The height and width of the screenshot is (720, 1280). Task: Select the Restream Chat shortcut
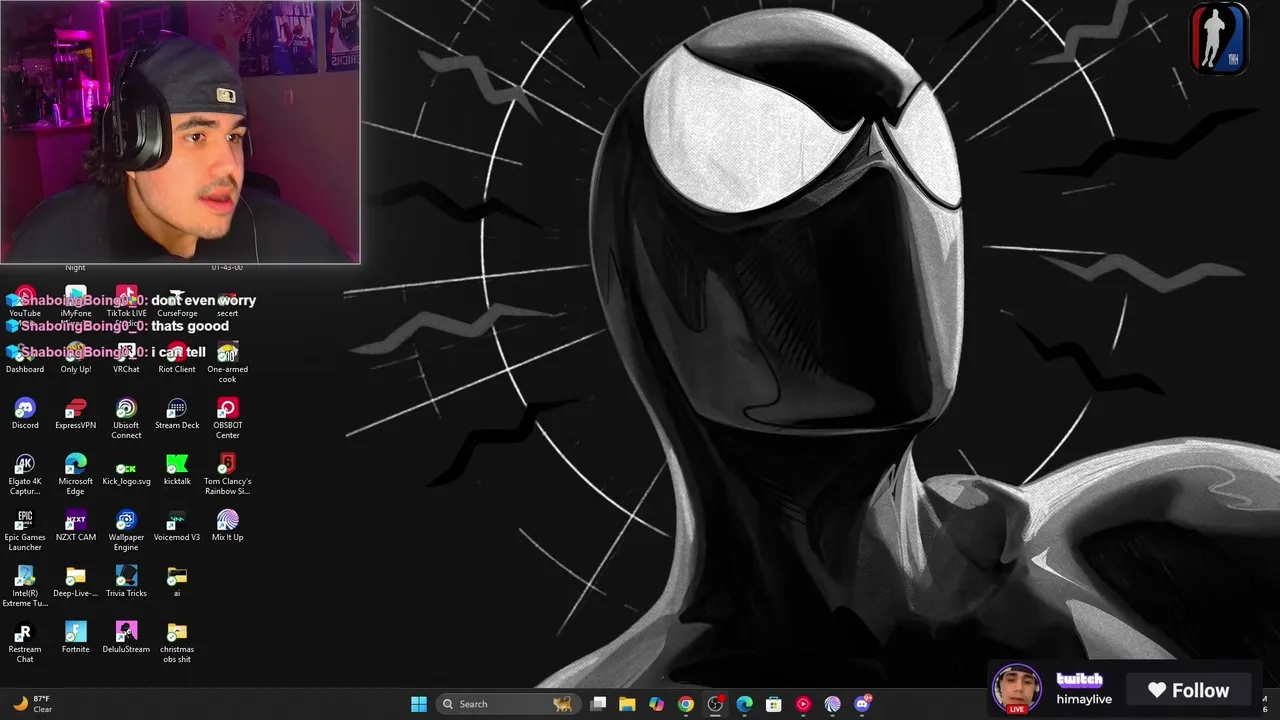[x=25, y=643]
